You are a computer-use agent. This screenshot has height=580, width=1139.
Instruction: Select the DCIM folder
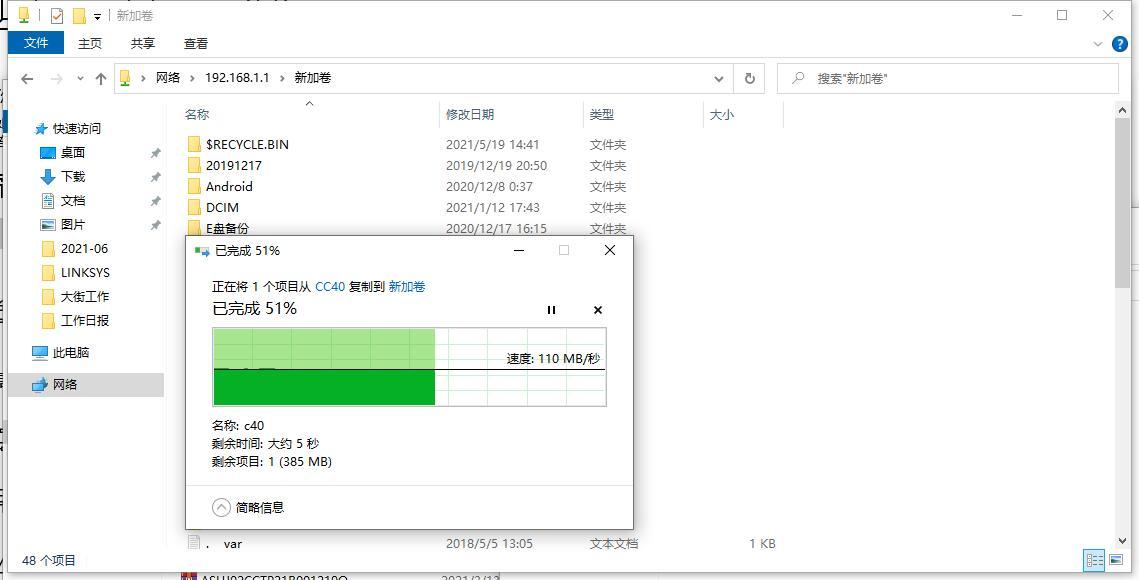222,208
